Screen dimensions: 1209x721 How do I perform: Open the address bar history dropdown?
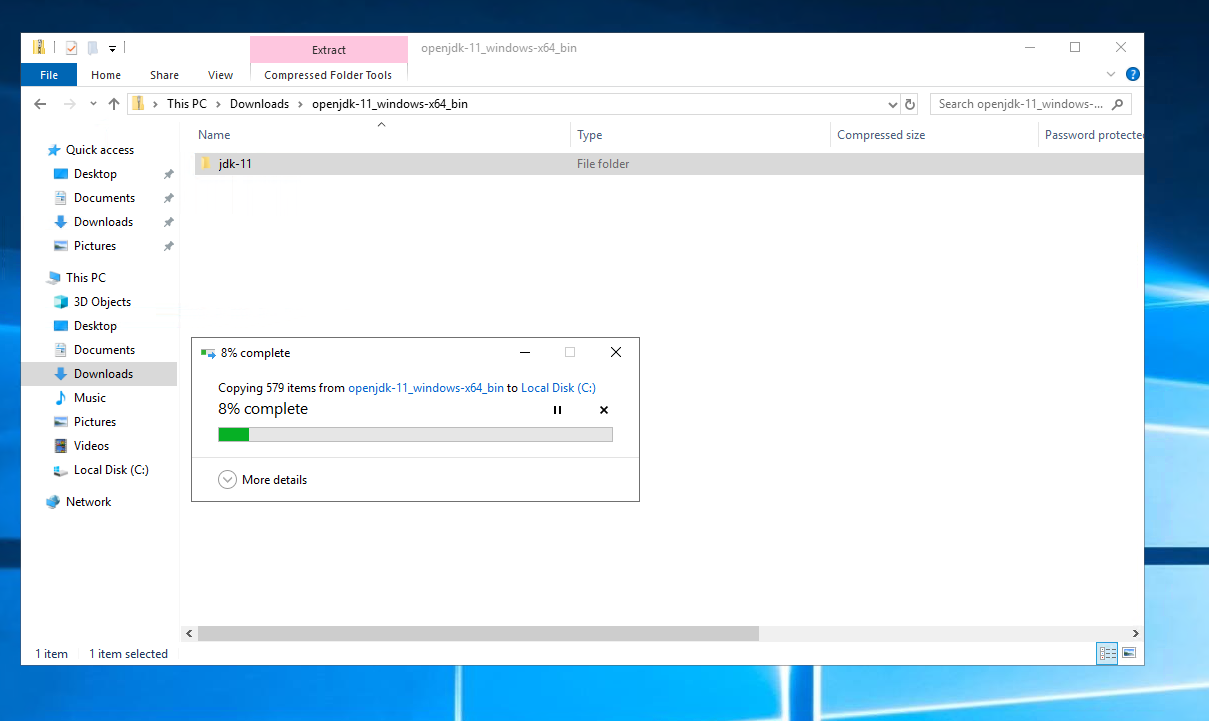tap(893, 104)
